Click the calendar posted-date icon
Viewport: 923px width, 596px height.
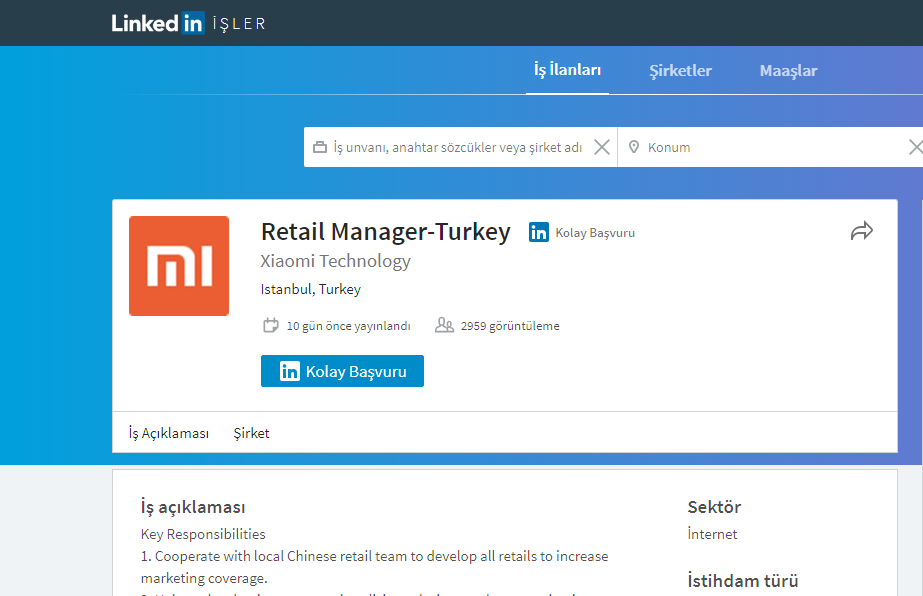click(270, 325)
